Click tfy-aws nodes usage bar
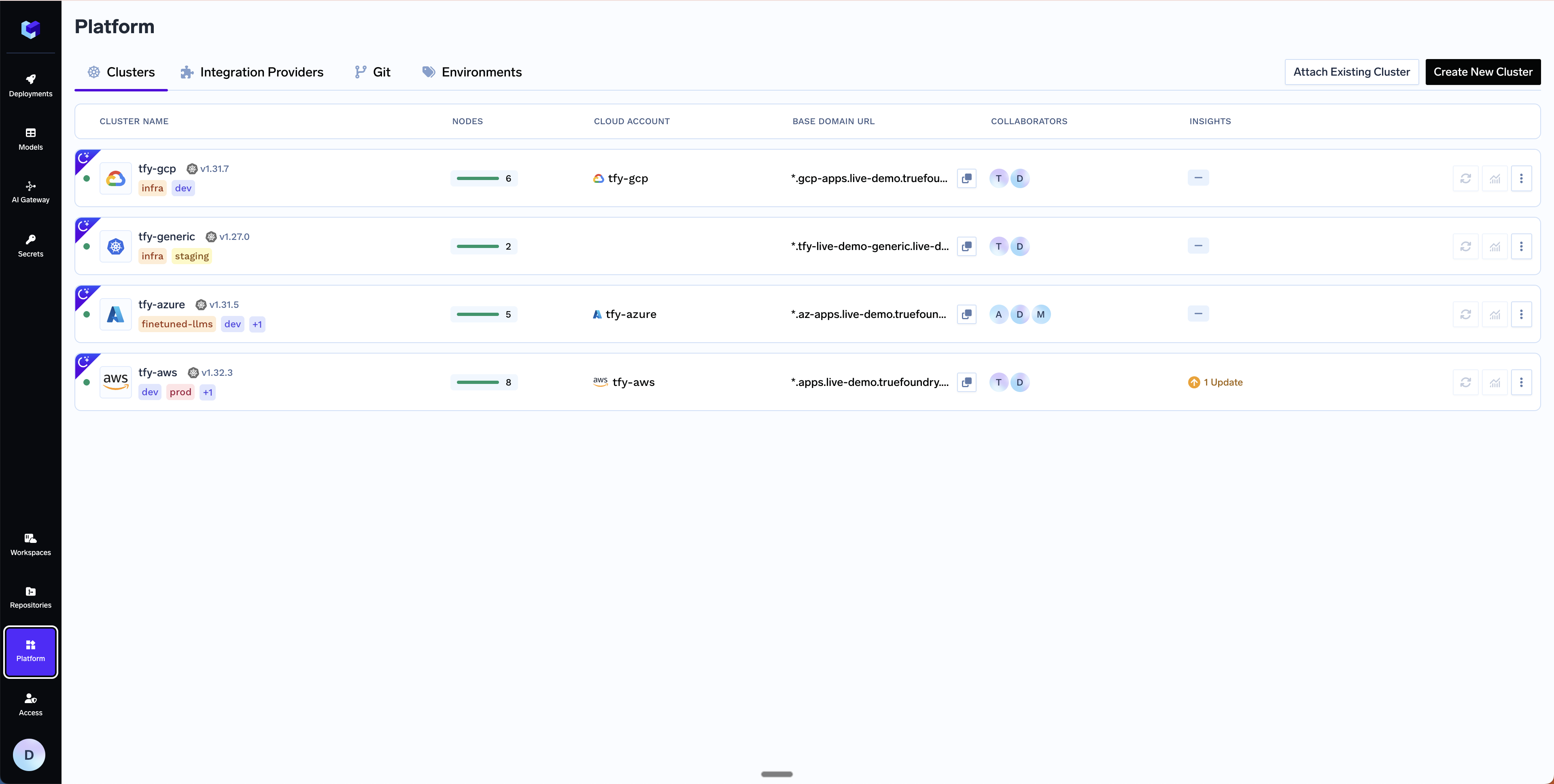Viewport: 1554px width, 784px height. [484, 382]
